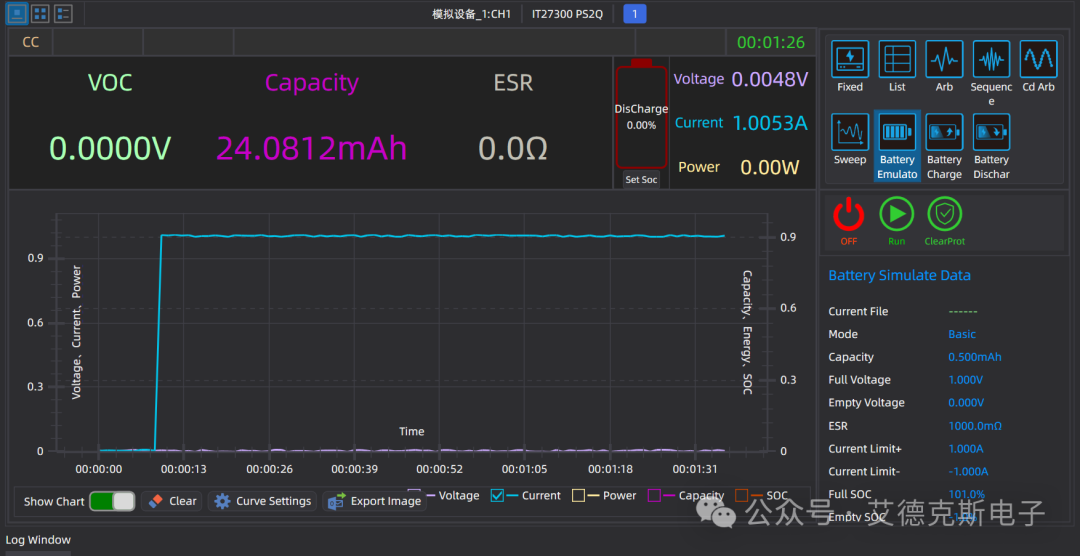1080x556 pixels.
Task: Click the VOC reading 0.0000V
Action: pyautogui.click(x=110, y=149)
